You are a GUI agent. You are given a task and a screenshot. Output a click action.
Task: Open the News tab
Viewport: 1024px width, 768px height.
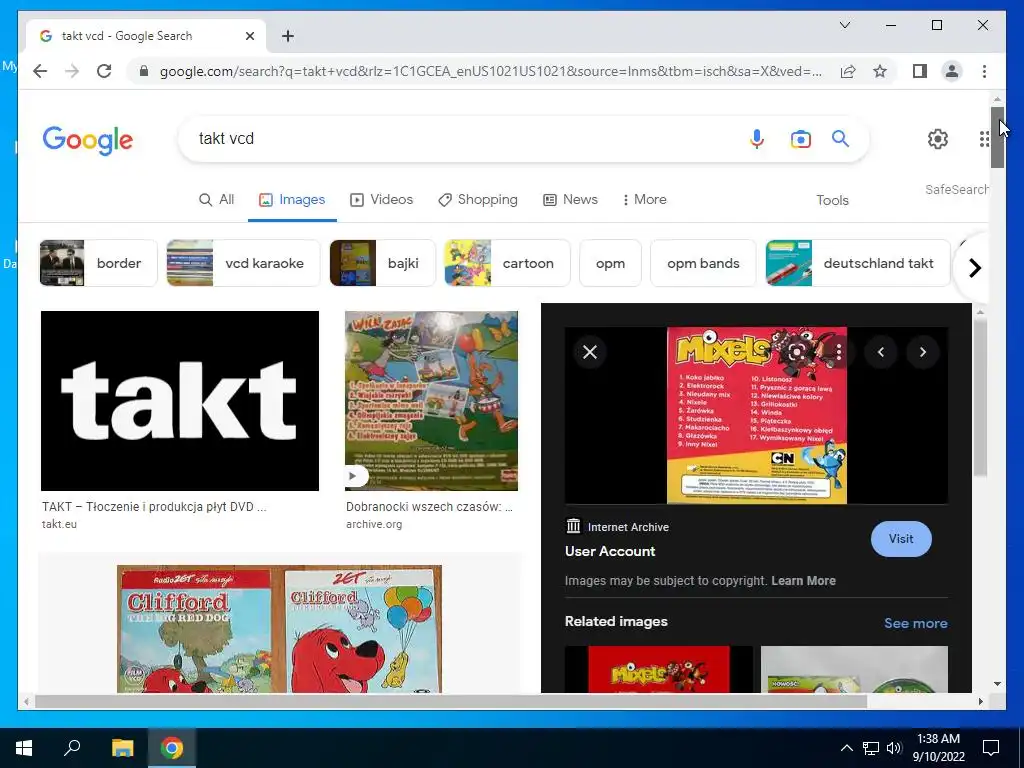point(570,199)
